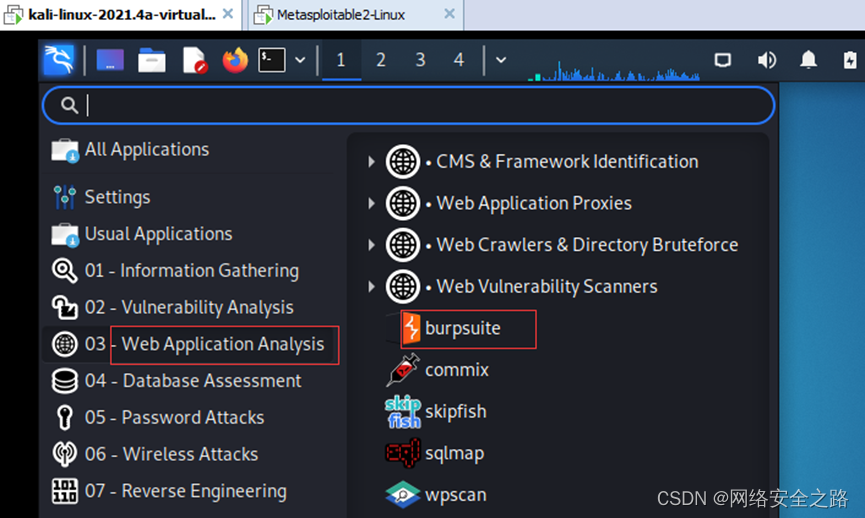Click the Reverse Engineering binary icon
865x518 pixels.
(x=65, y=491)
